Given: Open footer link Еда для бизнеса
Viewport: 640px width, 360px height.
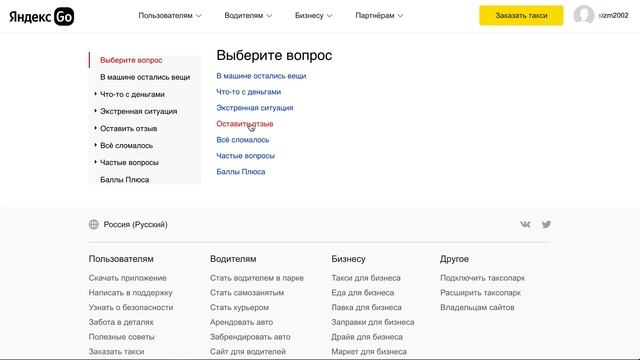Looking at the screenshot, I should point(362,293).
